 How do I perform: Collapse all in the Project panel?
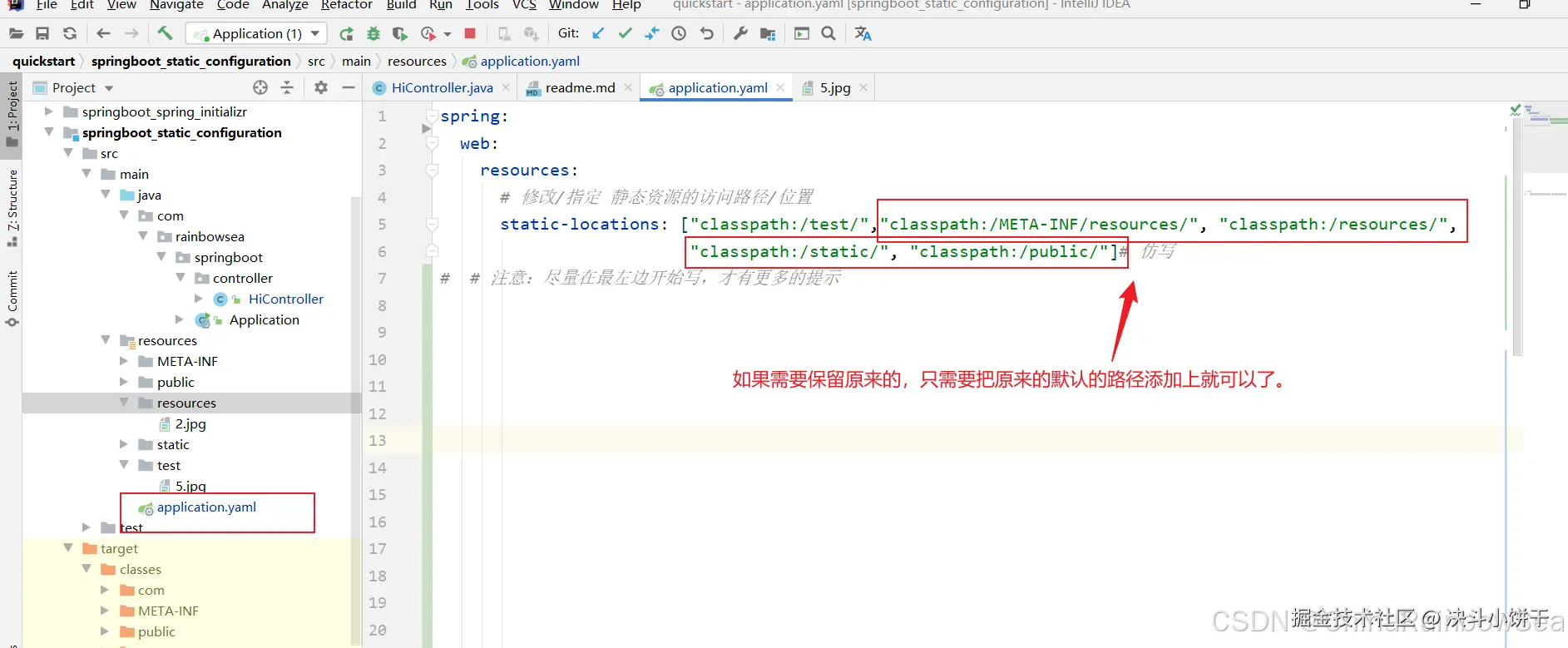[287, 87]
